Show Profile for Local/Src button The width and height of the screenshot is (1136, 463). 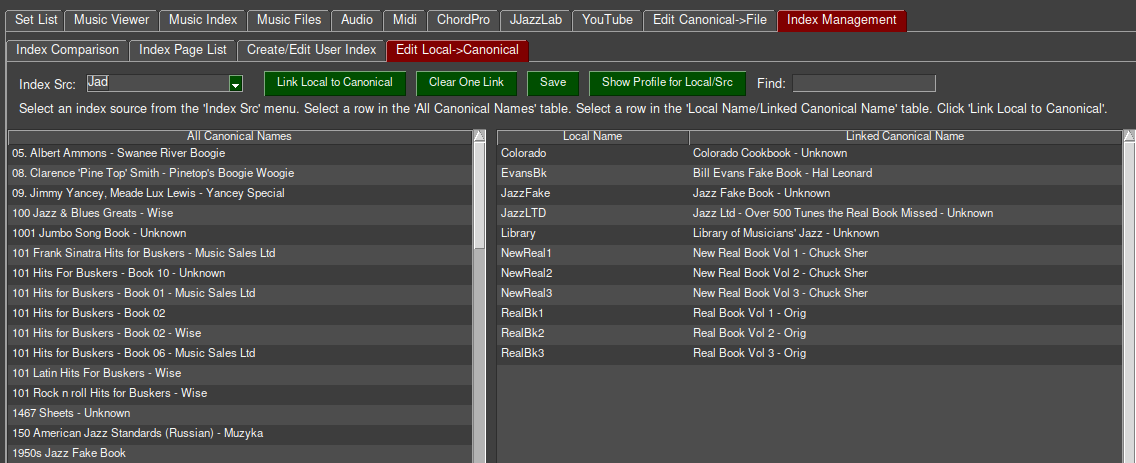coord(667,83)
